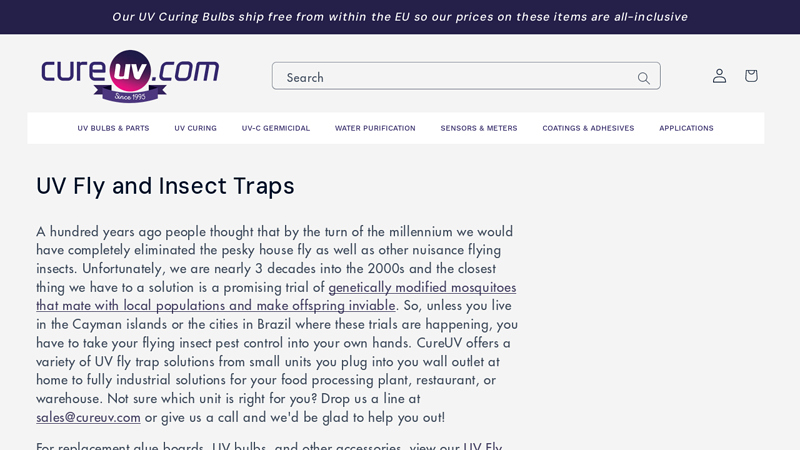Expand the UV-C Germicidal menu
800x450 pixels.
coord(276,128)
